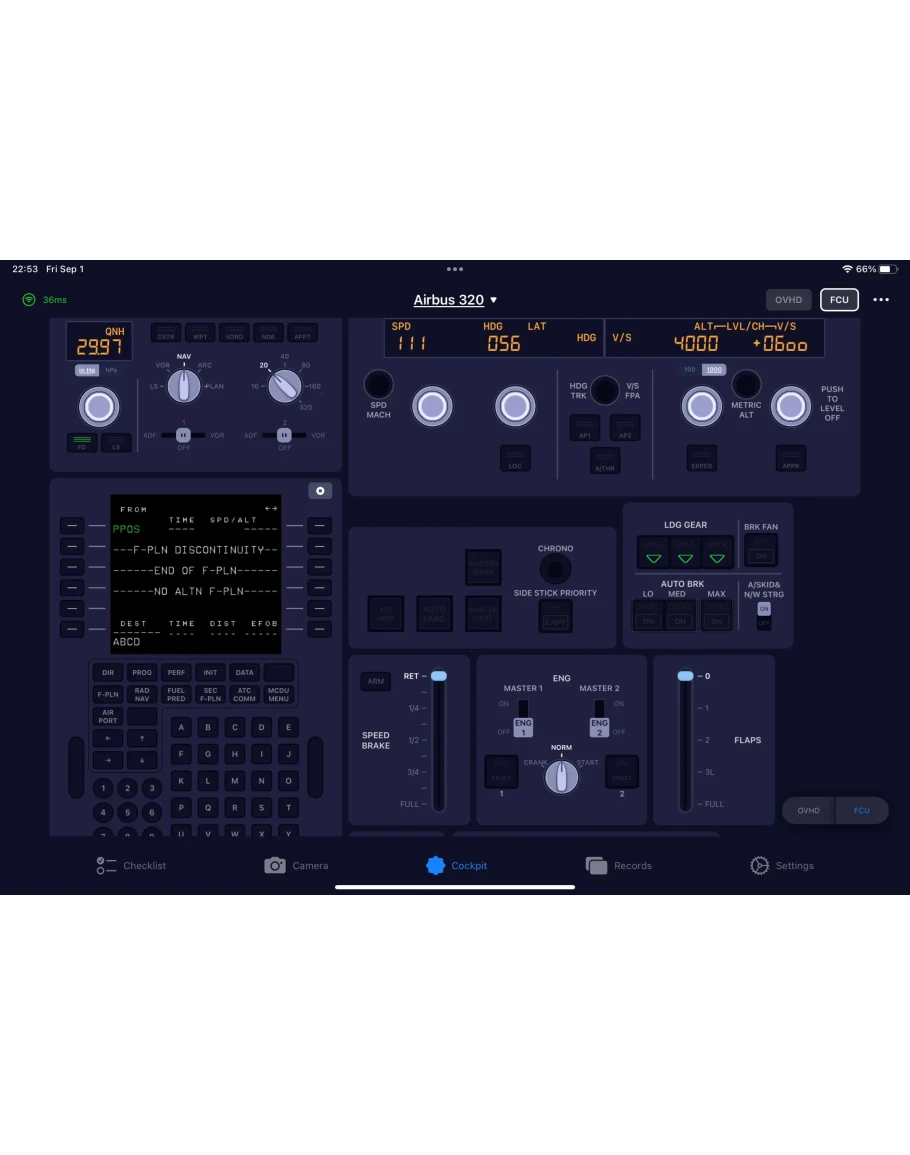The height and width of the screenshot is (1155, 910).
Task: Engage the AP2 autopilot button
Action: click(x=625, y=428)
